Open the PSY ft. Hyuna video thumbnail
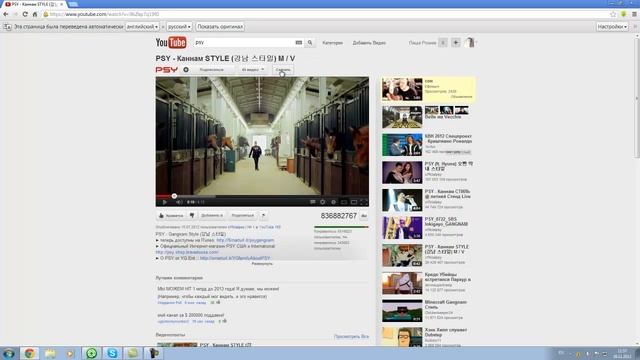640x360 pixels. 402,173
